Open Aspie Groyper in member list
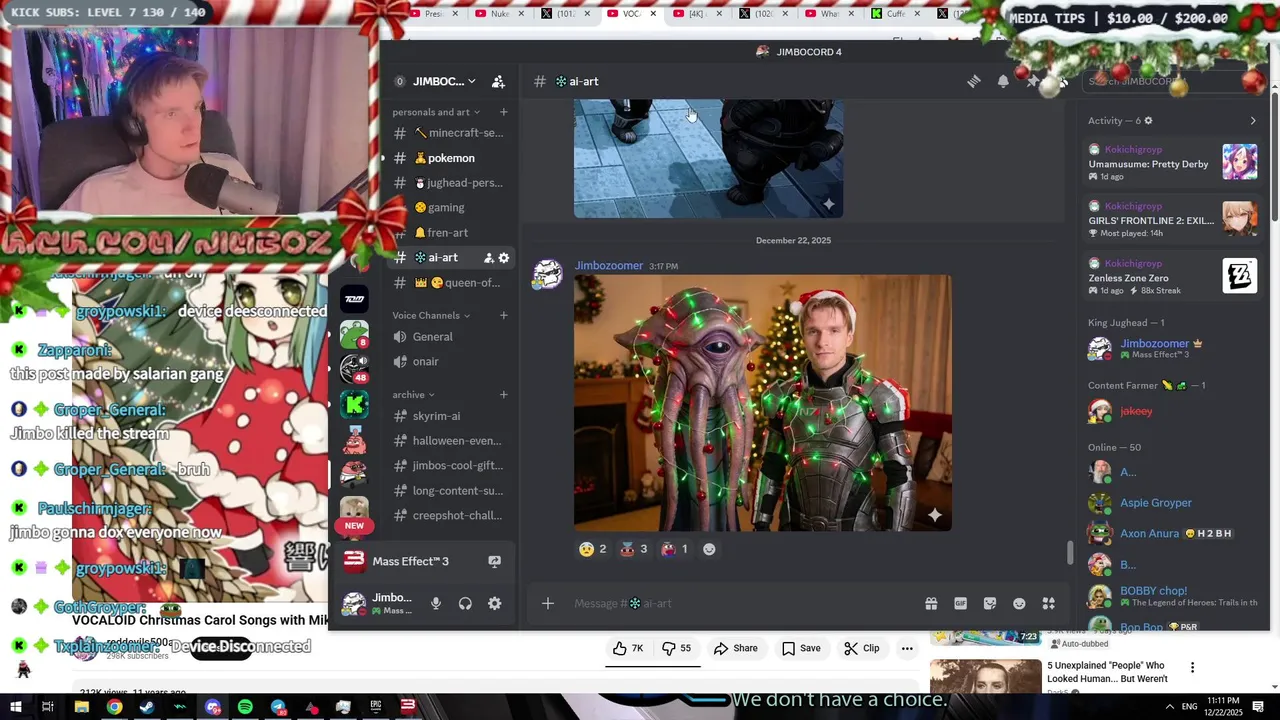1280x720 pixels. [1156, 503]
